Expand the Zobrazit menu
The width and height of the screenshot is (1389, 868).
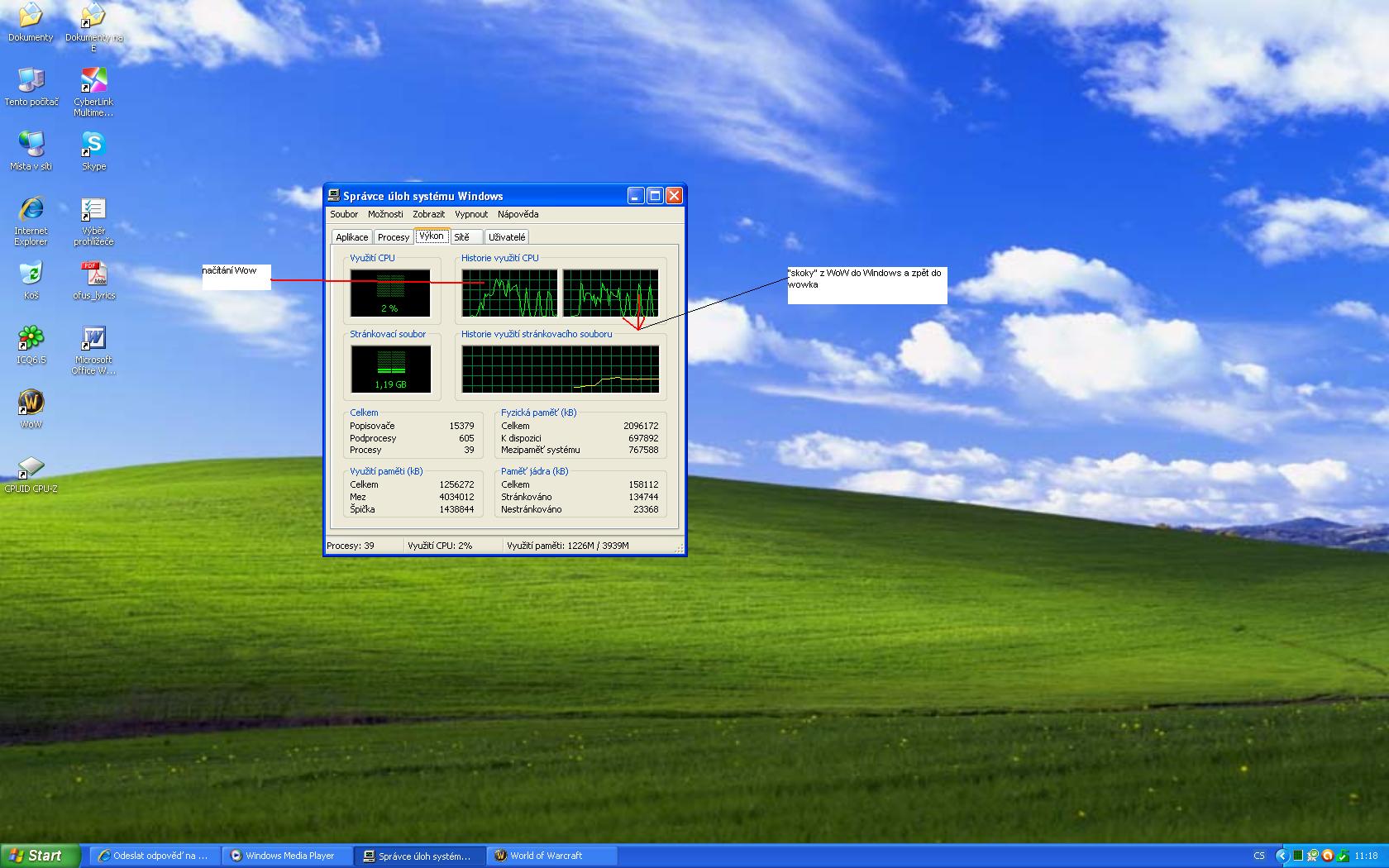point(428,214)
